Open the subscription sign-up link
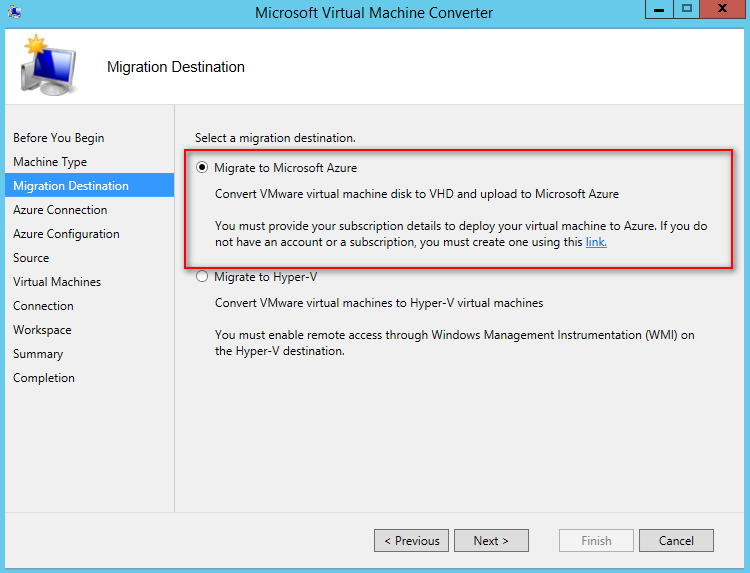750x573 pixels. point(596,242)
